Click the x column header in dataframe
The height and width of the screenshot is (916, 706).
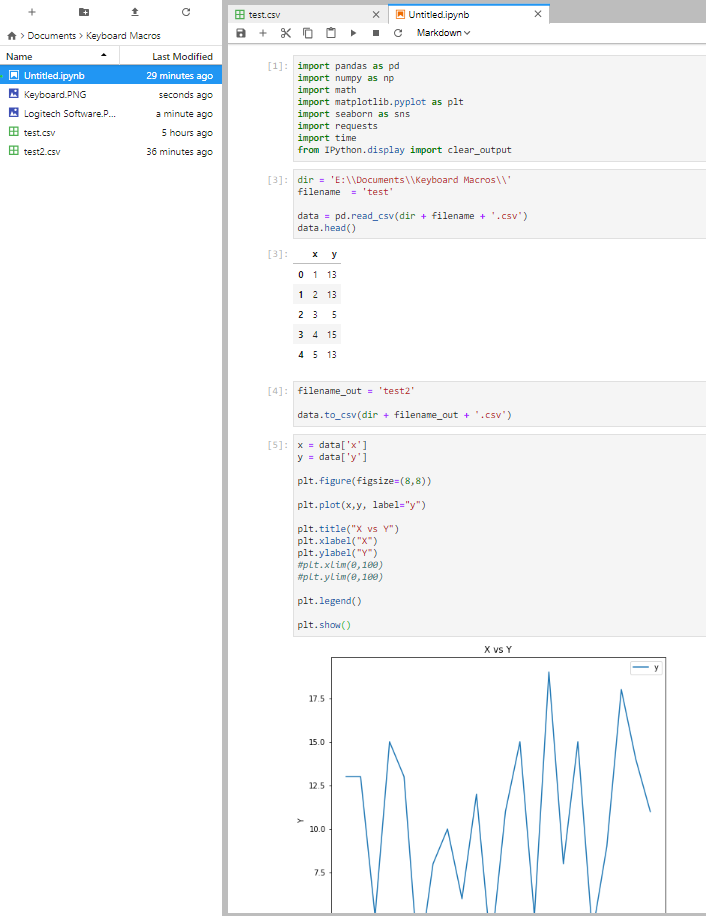[315, 254]
